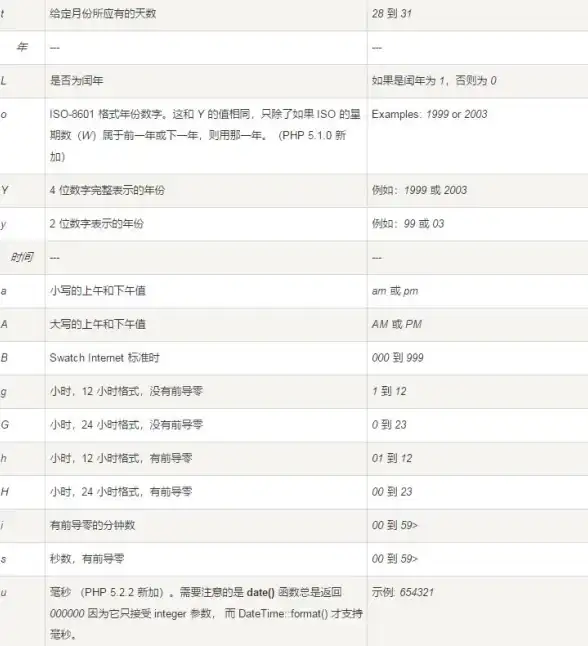Click '小时，12 小时格式，有前导零'
This screenshot has height=646, width=588.
[x=121, y=458]
